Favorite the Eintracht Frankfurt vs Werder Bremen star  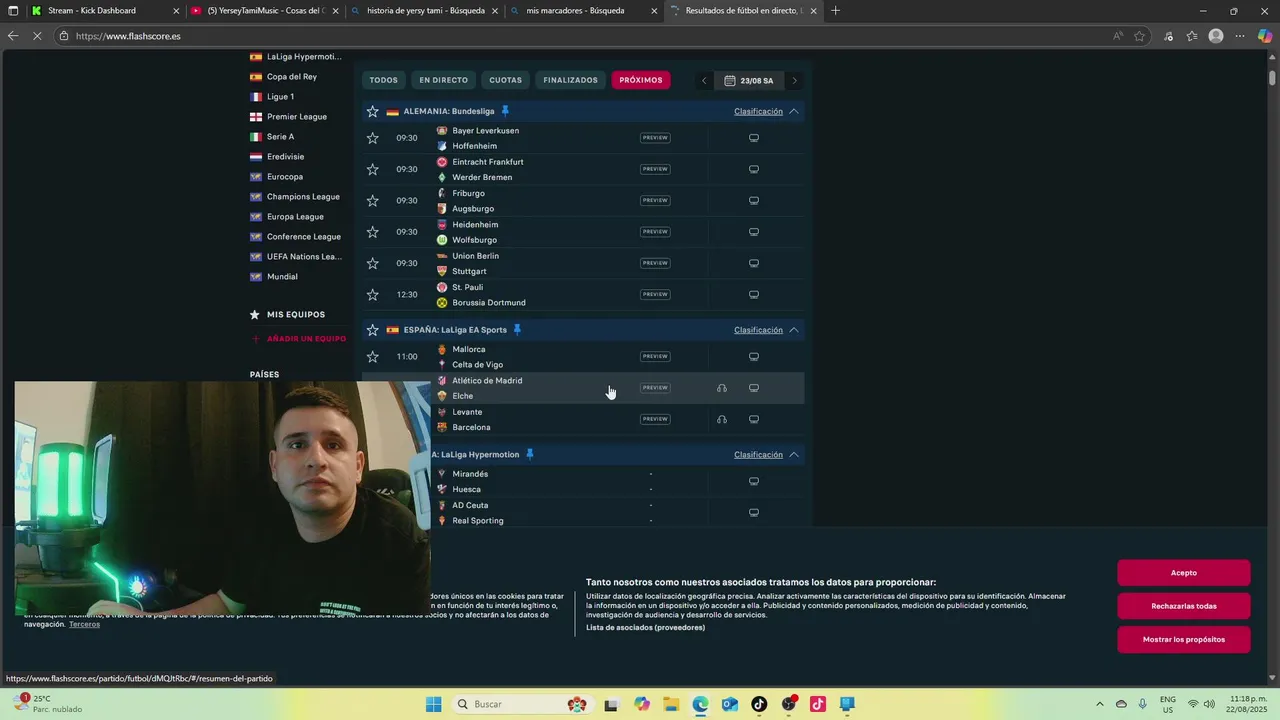[x=373, y=169]
